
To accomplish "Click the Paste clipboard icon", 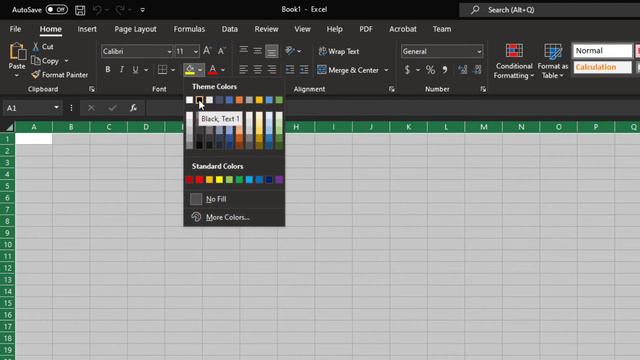I will tap(17, 52).
